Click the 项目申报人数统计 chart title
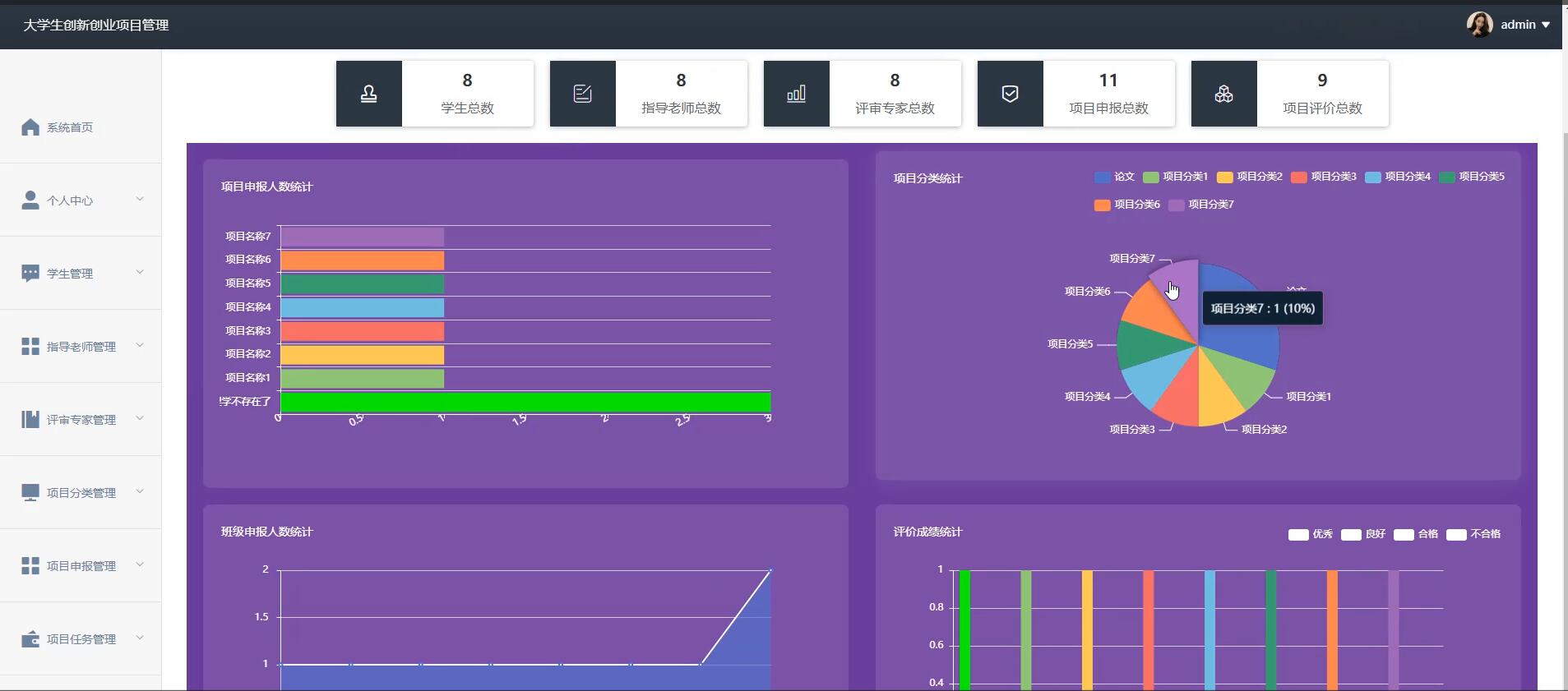 tap(266, 187)
